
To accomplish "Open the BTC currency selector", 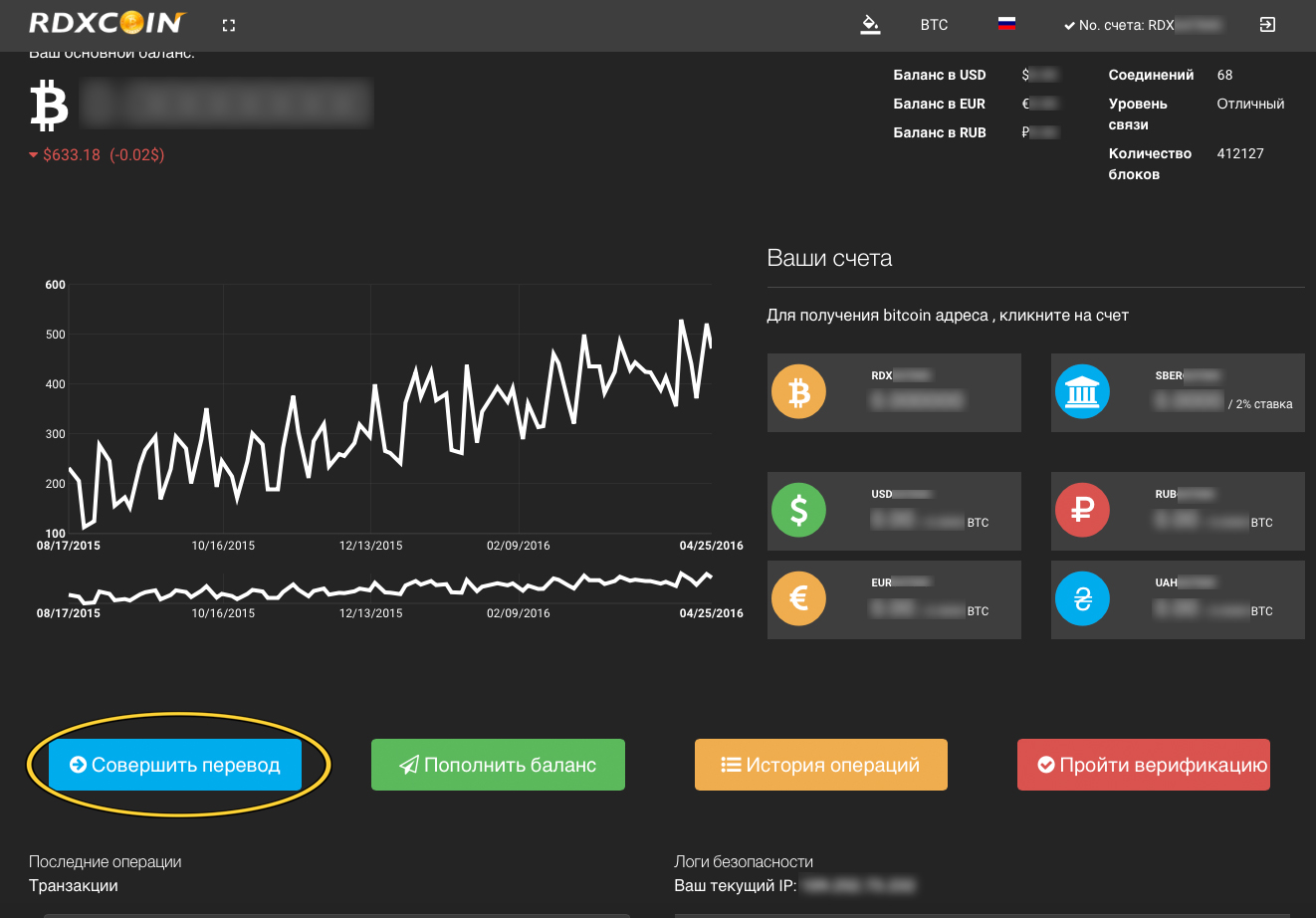I will [934, 25].
